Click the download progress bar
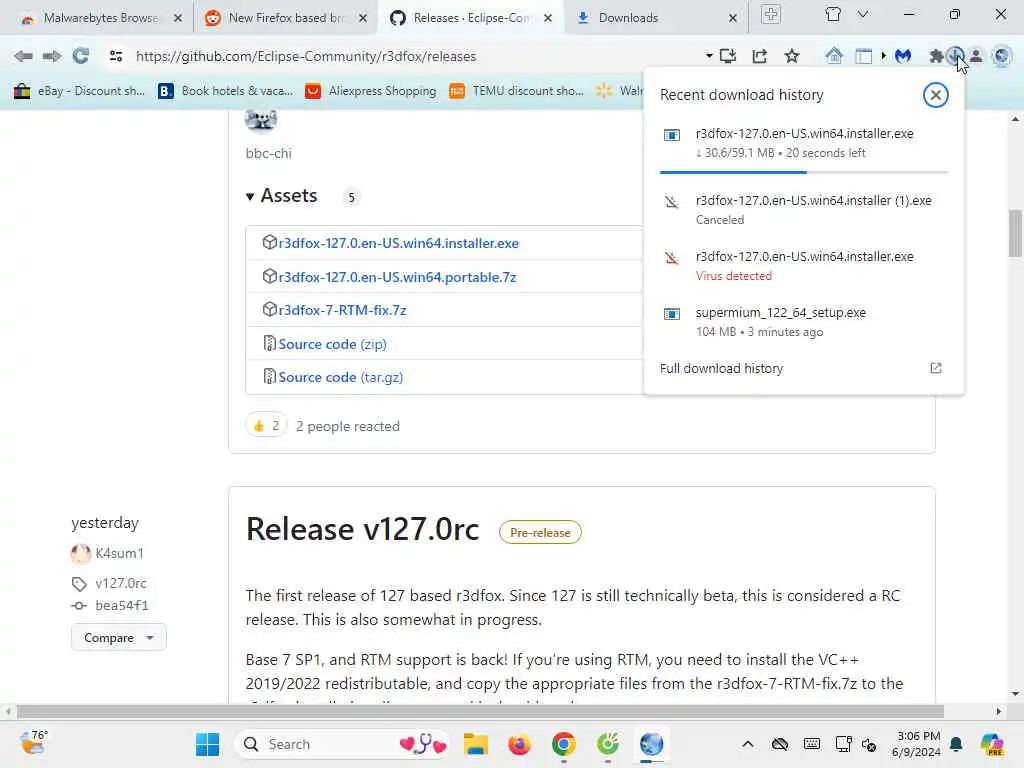The image size is (1024, 768). [x=804, y=172]
